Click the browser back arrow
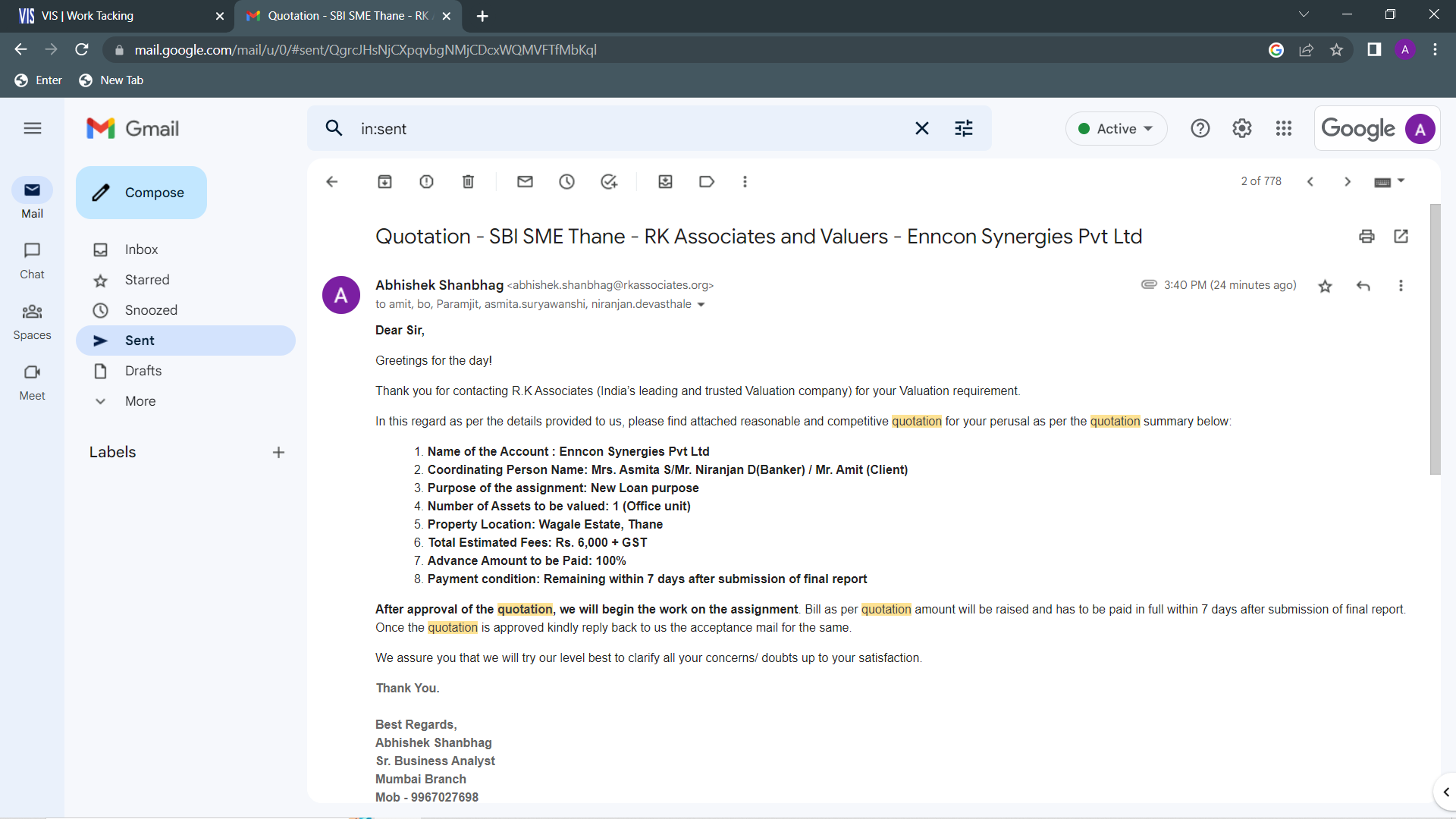1456x819 pixels. 20,49
